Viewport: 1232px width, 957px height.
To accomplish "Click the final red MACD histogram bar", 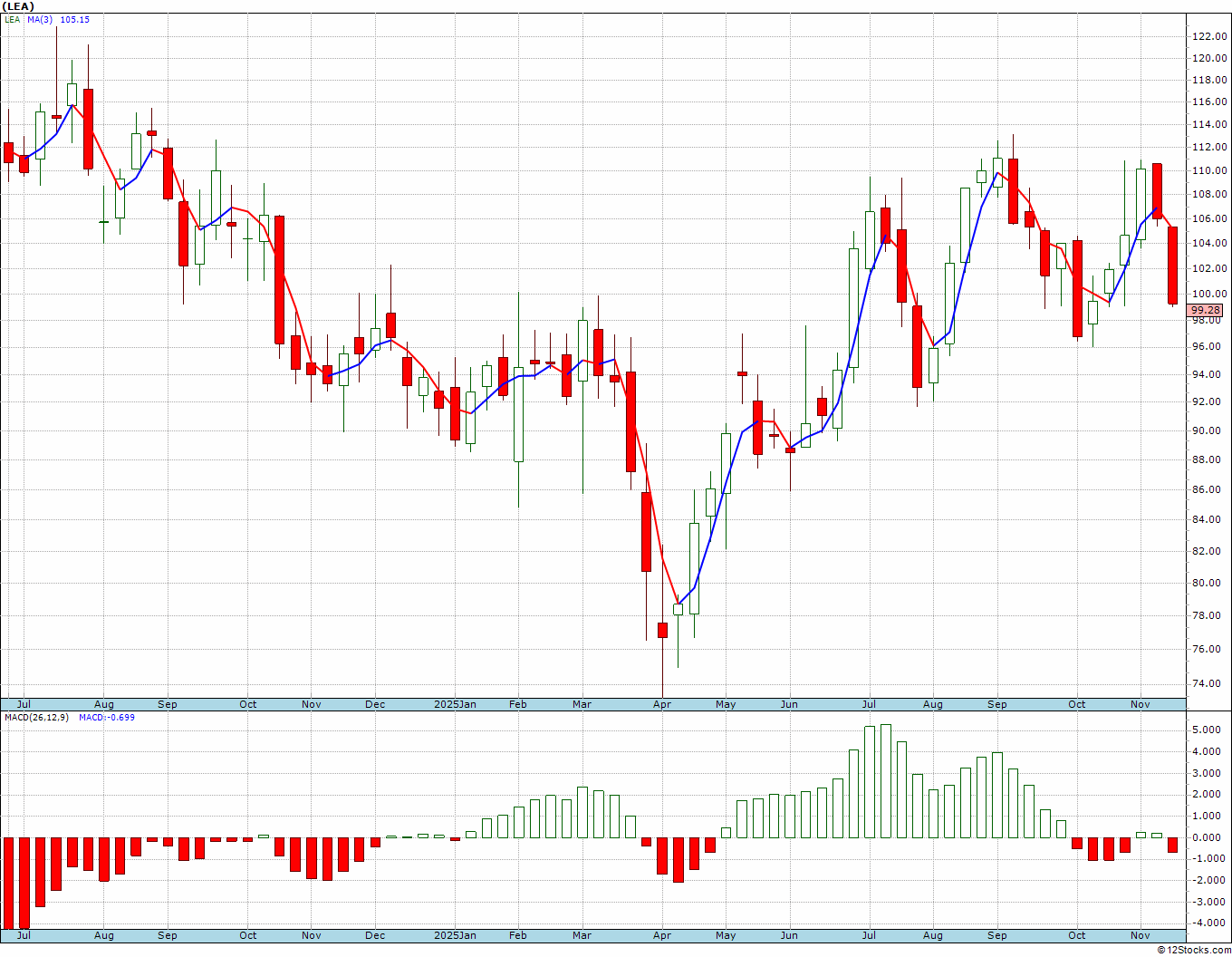I will (1172, 845).
